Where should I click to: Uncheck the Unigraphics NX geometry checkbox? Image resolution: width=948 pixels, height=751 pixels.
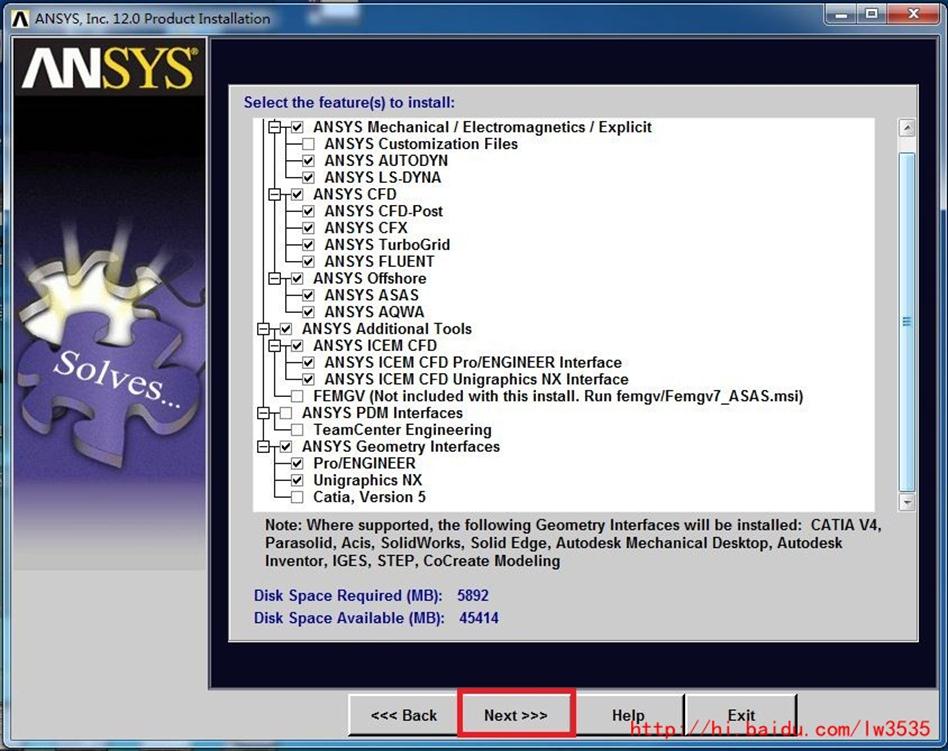pyautogui.click(x=297, y=480)
